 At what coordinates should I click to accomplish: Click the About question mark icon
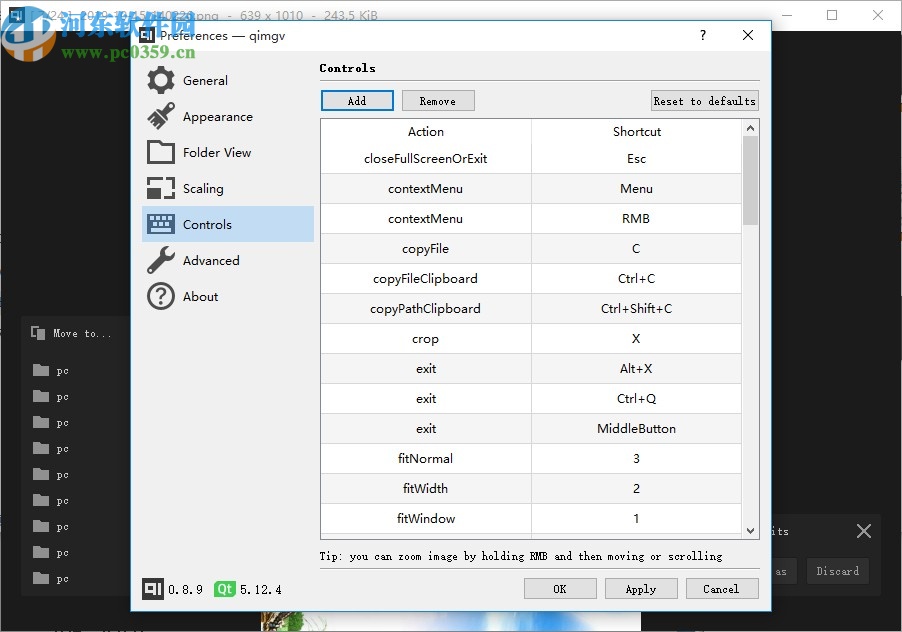coord(160,296)
